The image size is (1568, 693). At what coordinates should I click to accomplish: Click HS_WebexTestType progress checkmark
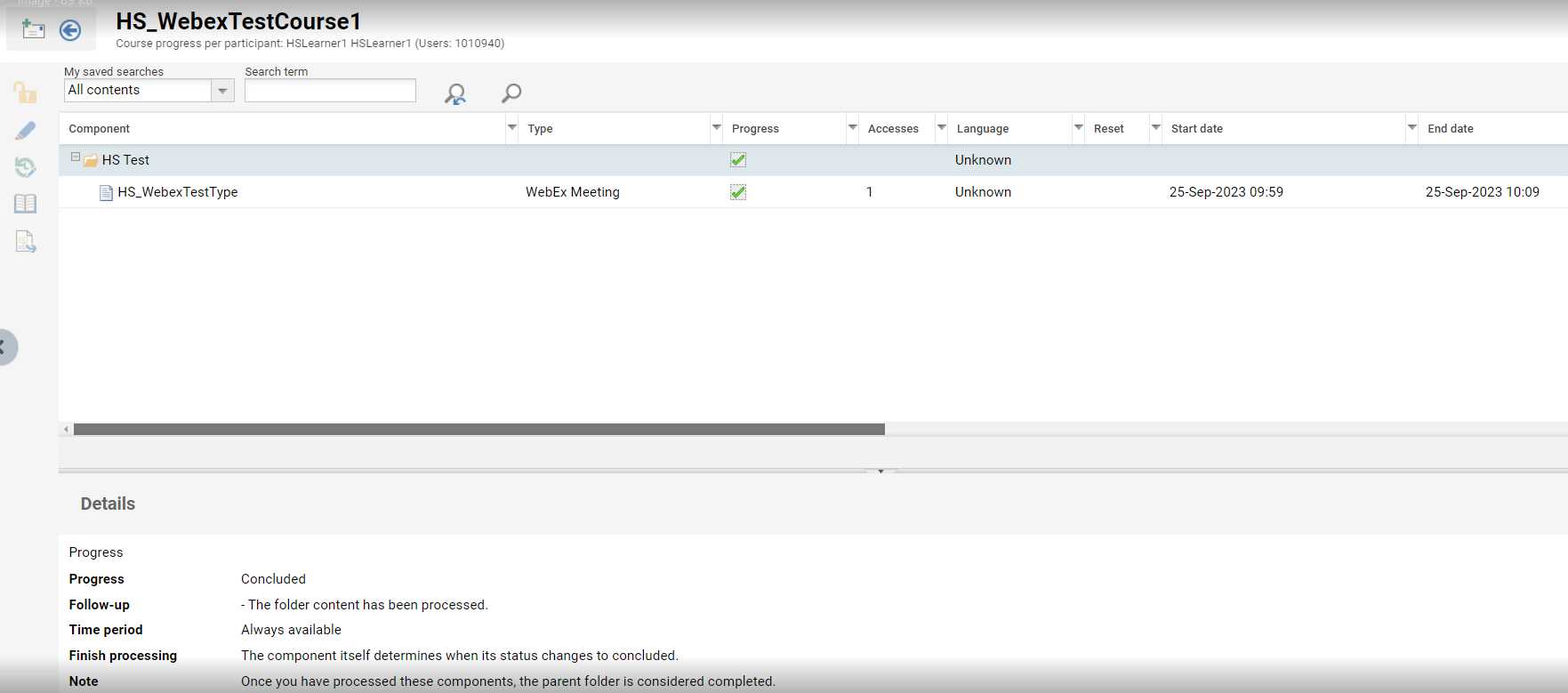click(738, 192)
